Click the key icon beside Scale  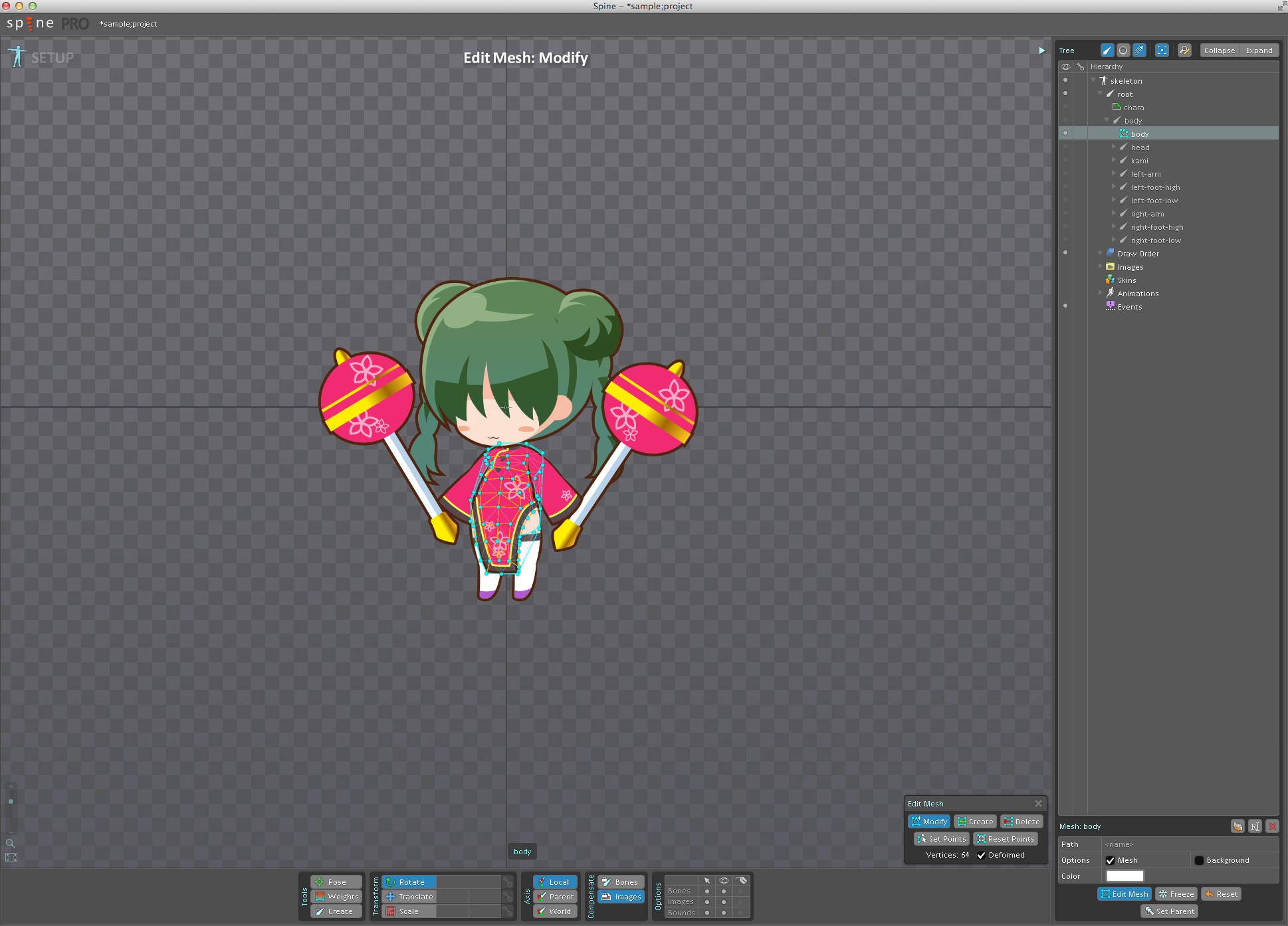pos(508,911)
